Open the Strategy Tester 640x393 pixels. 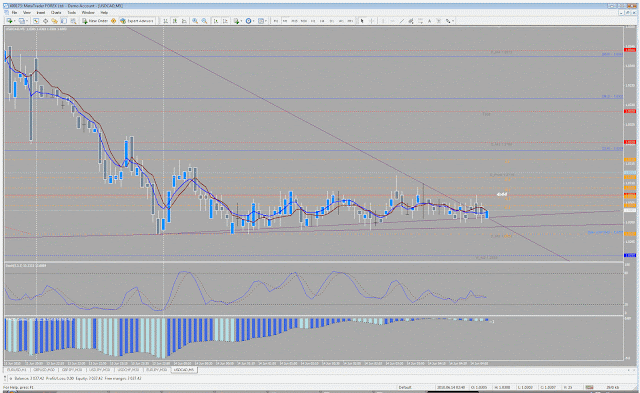(73, 21)
